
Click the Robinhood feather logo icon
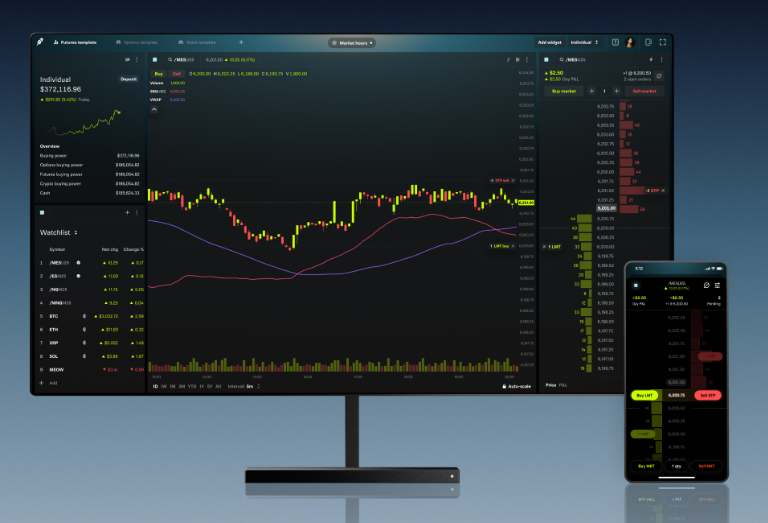(x=40, y=42)
